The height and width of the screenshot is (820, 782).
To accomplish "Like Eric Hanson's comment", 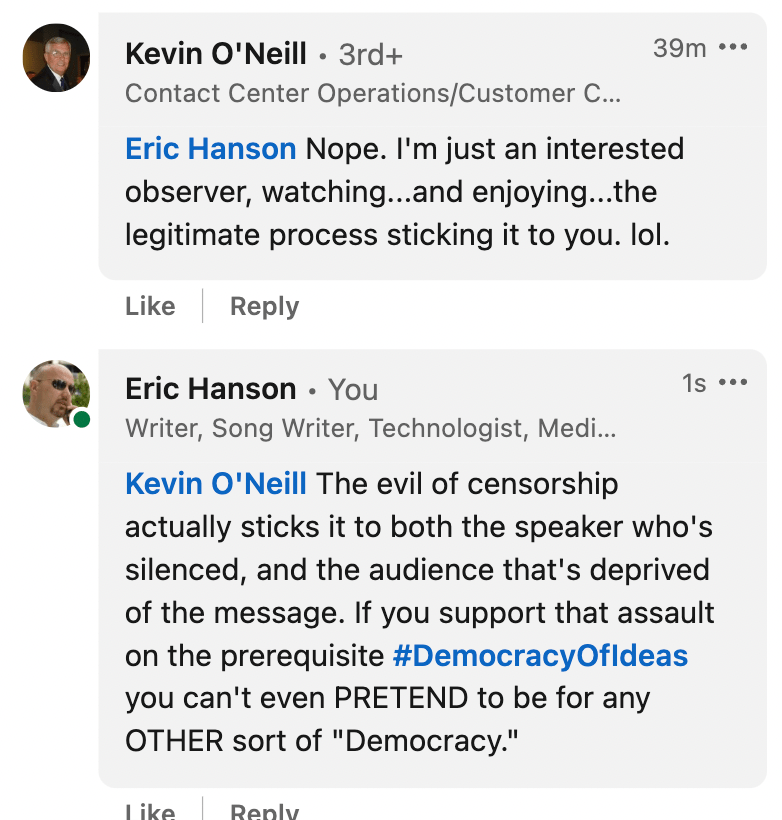I will pos(150,810).
